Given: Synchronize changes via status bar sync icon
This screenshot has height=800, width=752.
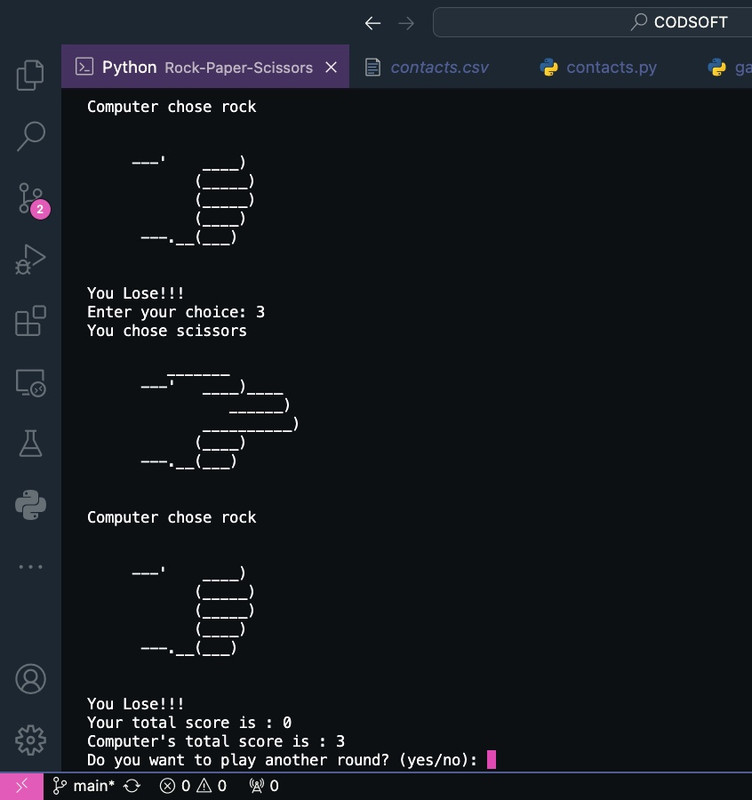Looking at the screenshot, I should [132, 786].
